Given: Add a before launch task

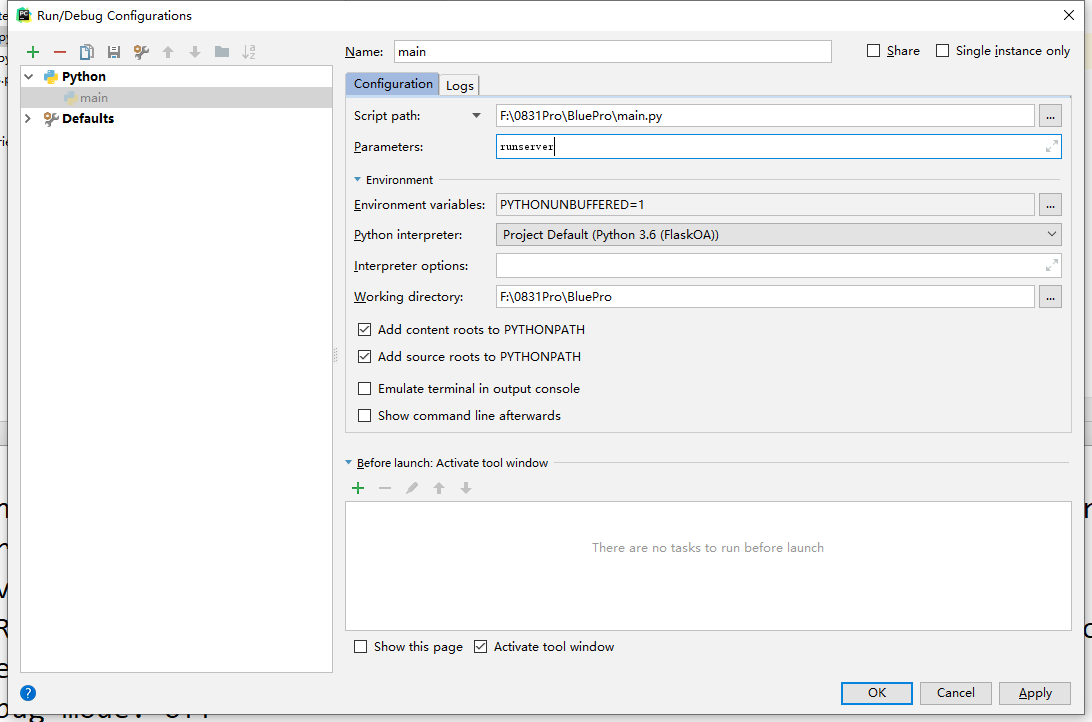Looking at the screenshot, I should (358, 488).
